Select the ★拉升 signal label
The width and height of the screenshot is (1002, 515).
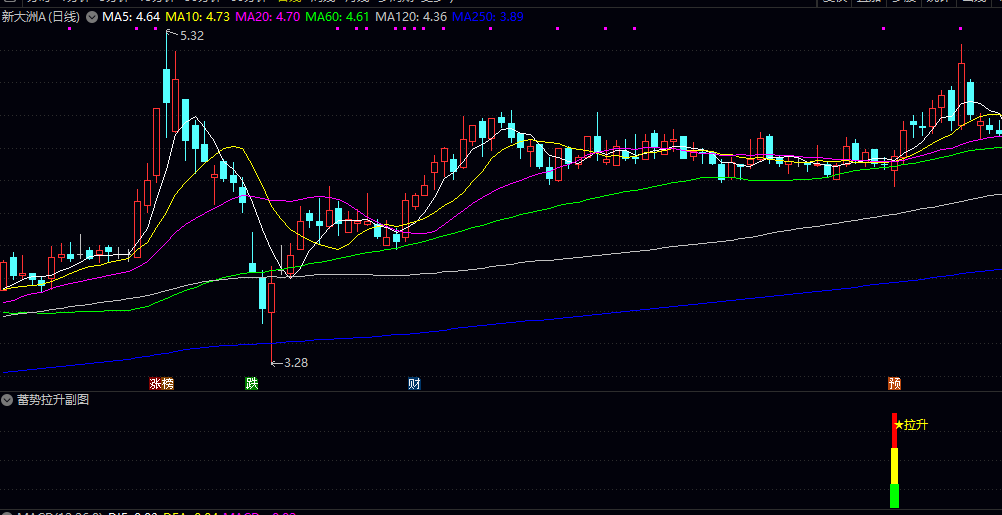tap(911, 425)
